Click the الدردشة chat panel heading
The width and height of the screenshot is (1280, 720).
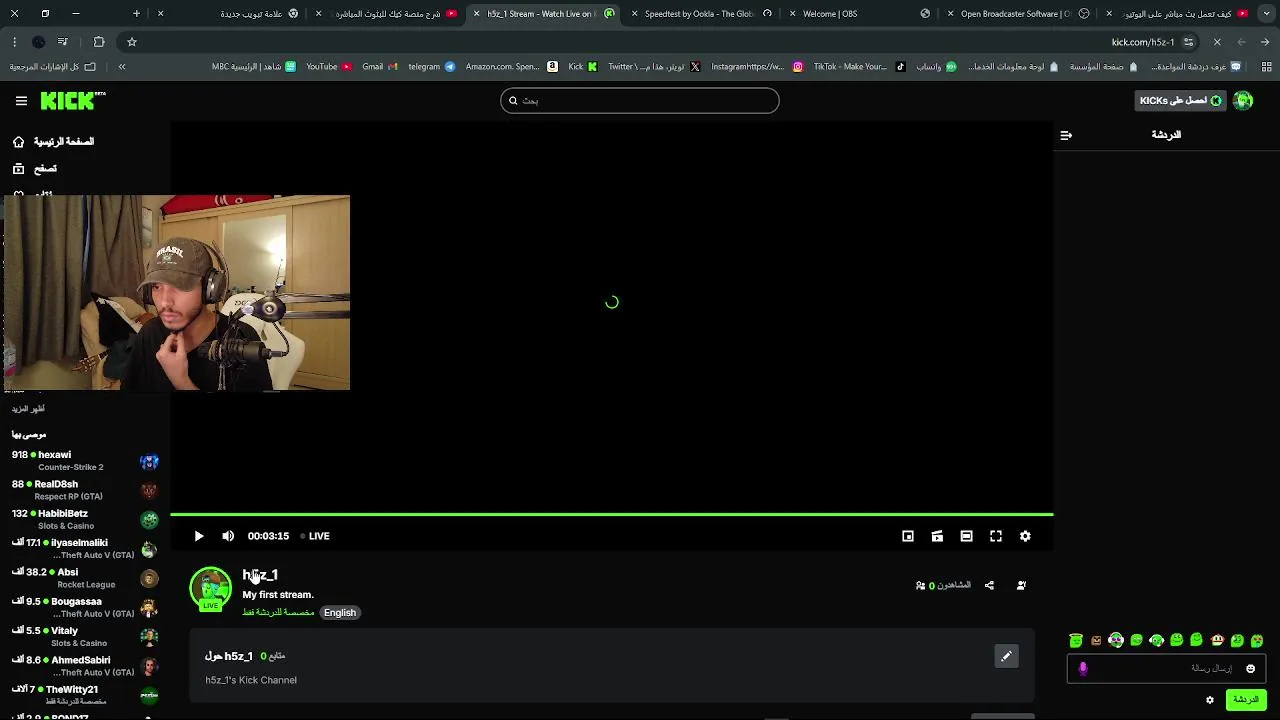click(x=1166, y=135)
